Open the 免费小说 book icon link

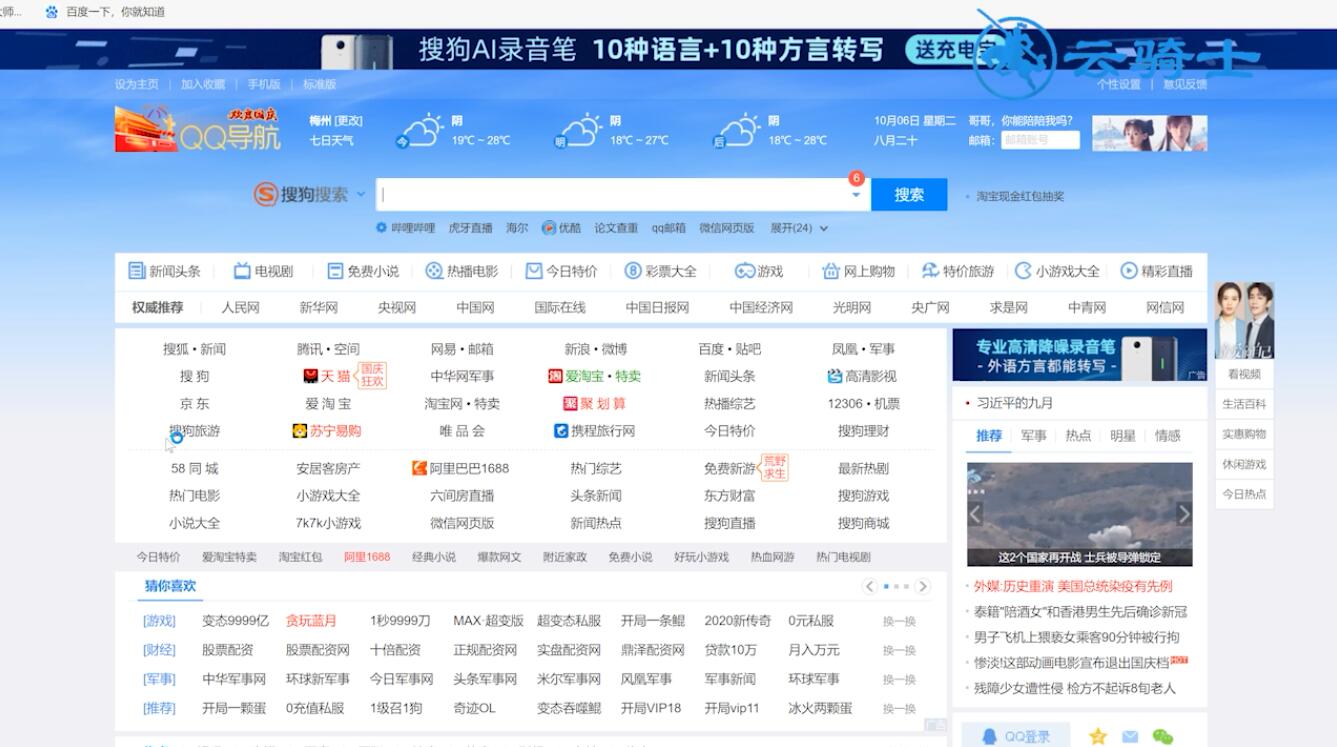(362, 271)
